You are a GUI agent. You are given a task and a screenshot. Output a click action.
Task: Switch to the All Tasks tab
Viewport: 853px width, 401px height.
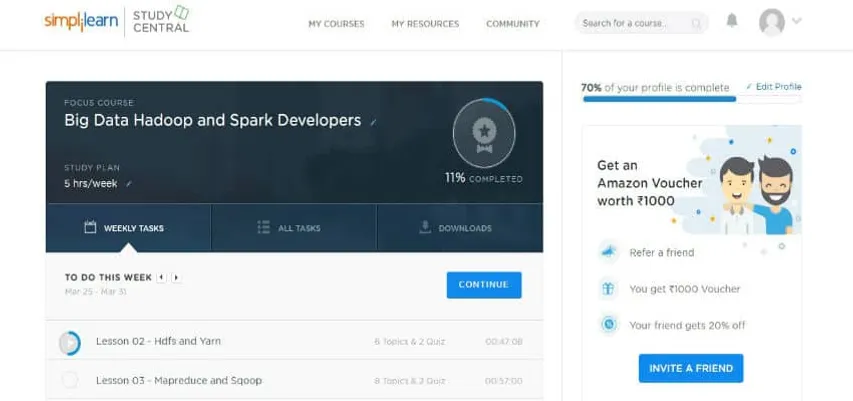tap(293, 228)
